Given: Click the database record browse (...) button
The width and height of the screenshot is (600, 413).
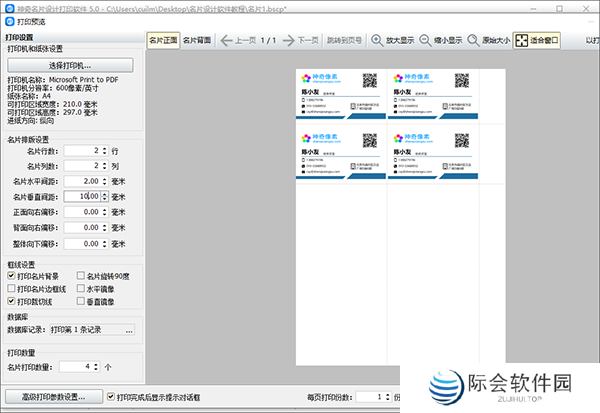Looking at the screenshot, I should [129, 329].
